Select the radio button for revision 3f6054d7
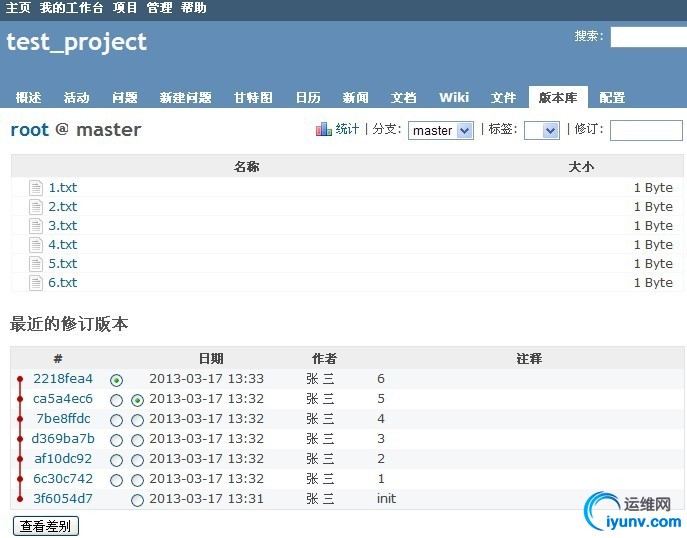 pos(138,500)
